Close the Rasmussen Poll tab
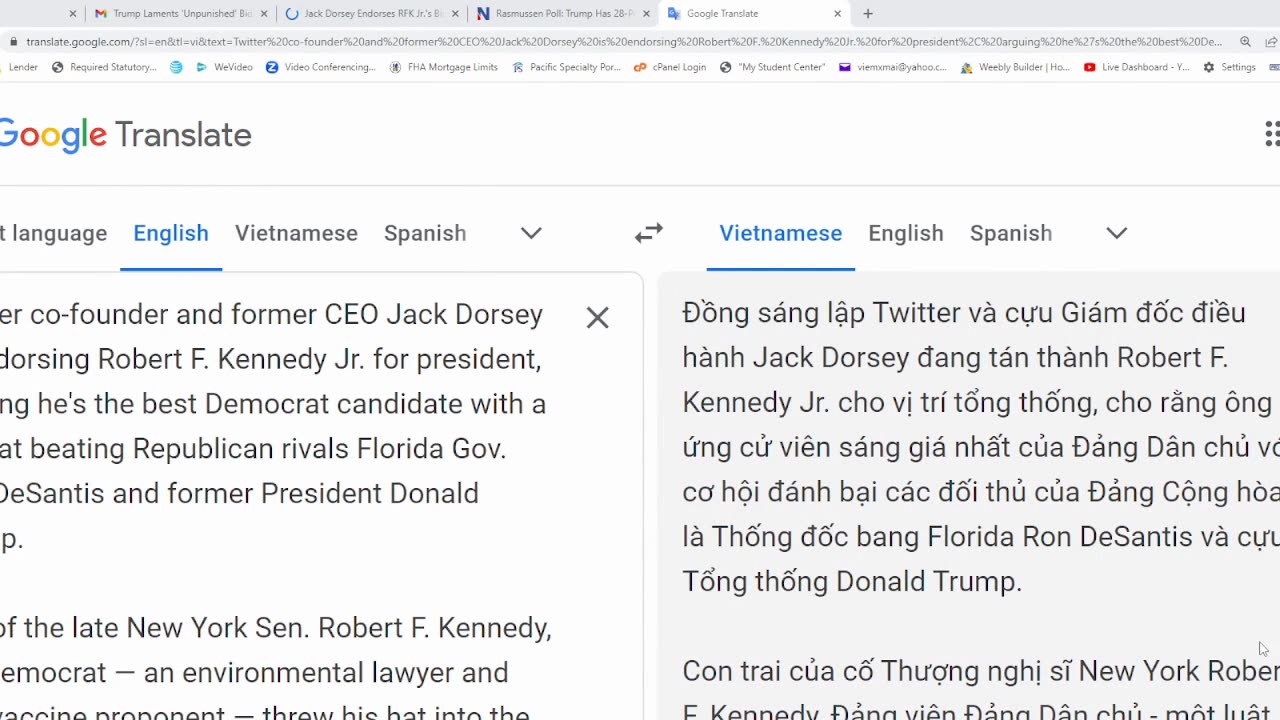Viewport: 1280px width, 720px height. point(646,14)
